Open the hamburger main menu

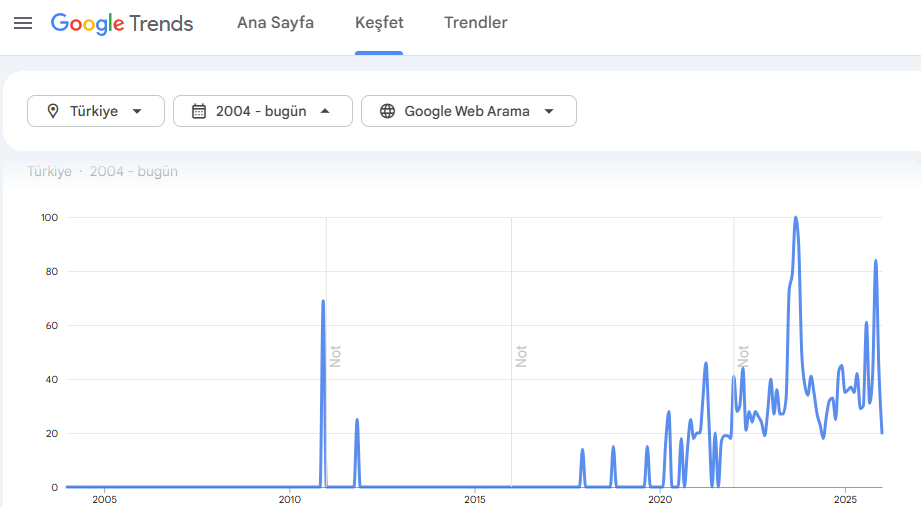[x=23, y=23]
